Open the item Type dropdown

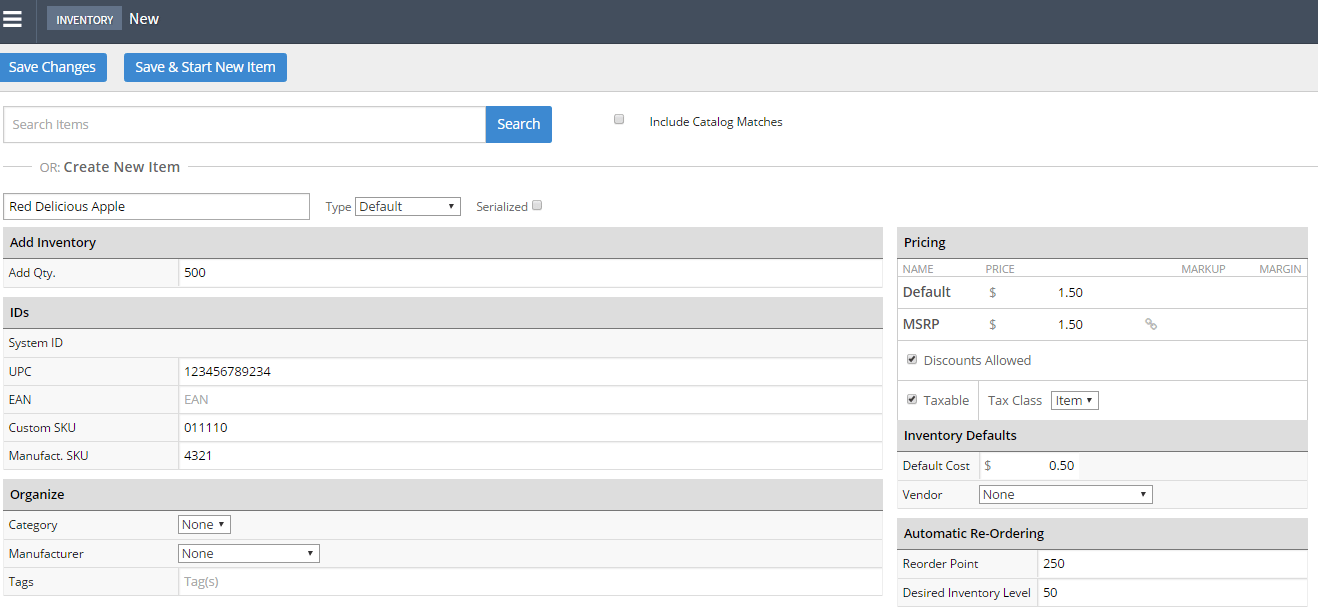(408, 206)
